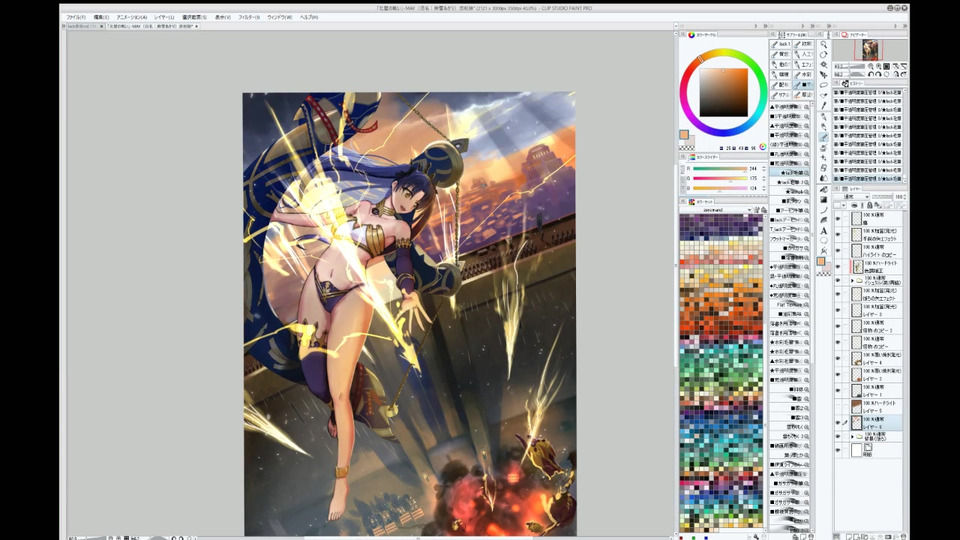The width and height of the screenshot is (960, 540).
Task: Select the orange foreground color swatch
Action: [x=684, y=135]
